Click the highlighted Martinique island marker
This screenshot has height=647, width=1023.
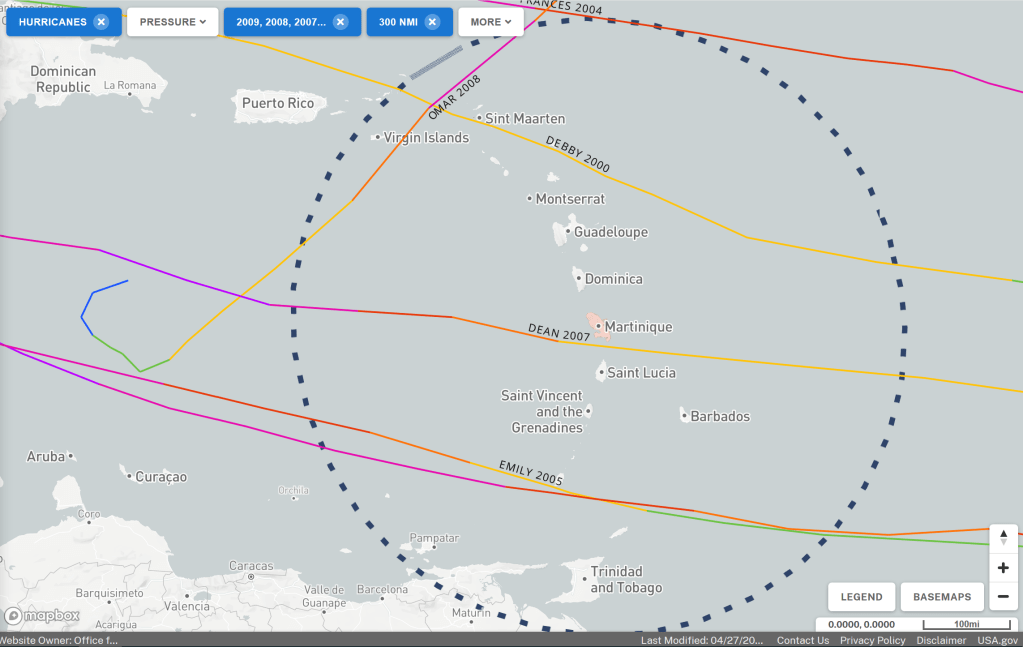tap(597, 325)
